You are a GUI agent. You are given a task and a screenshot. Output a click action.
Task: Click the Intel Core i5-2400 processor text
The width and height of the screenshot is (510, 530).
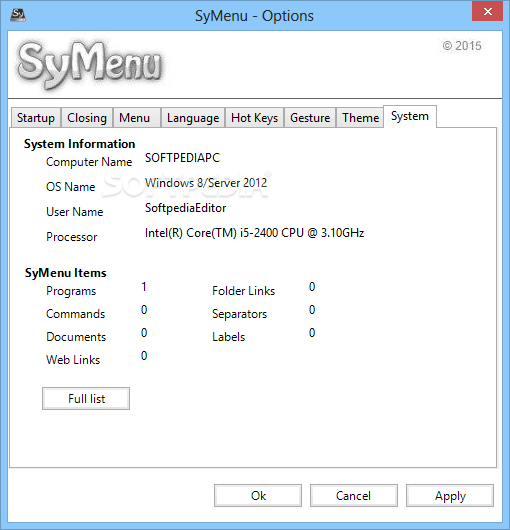254,233
